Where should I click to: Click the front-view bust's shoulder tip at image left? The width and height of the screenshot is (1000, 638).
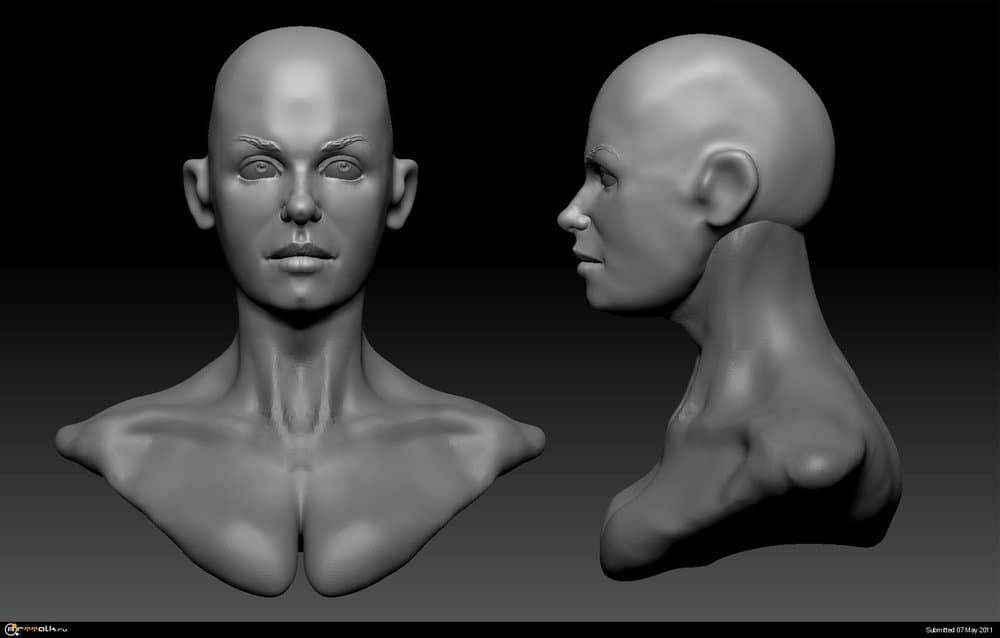click(72, 441)
